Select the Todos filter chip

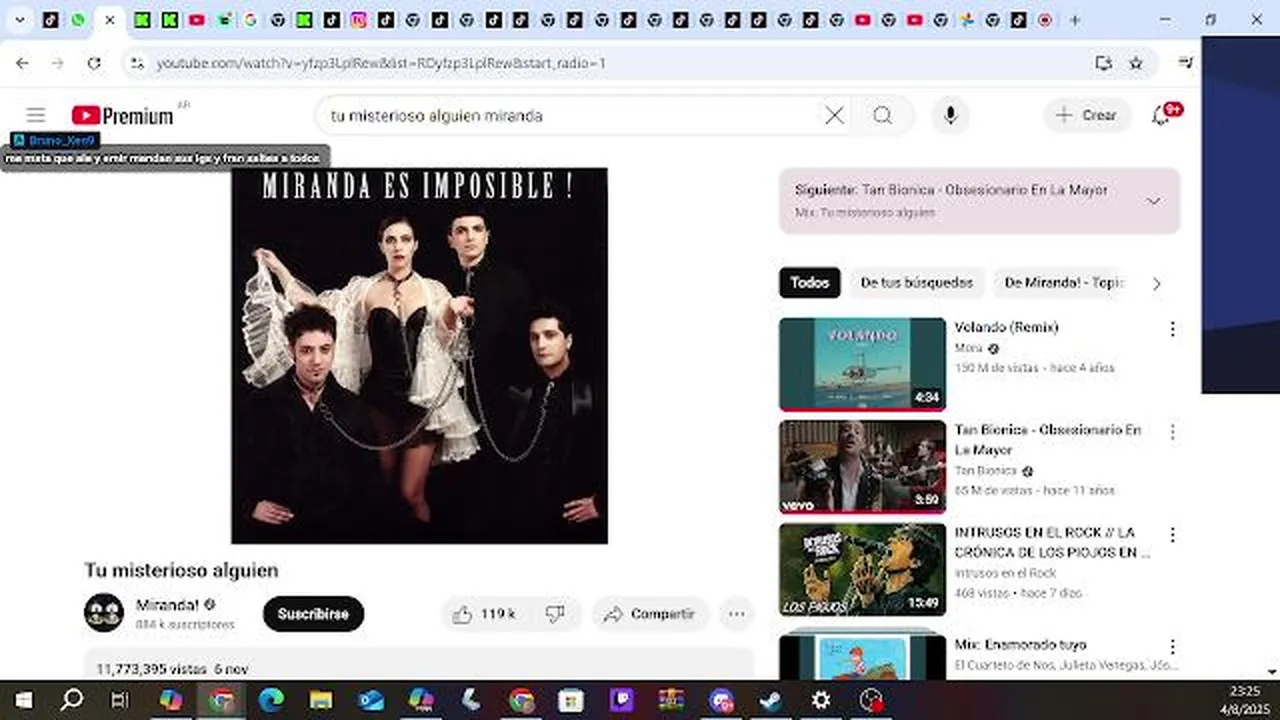809,283
